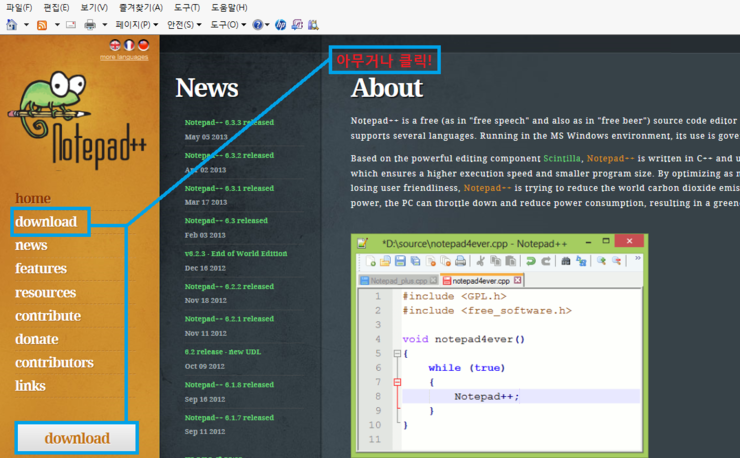740x458 pixels.
Task: Click the Save All icon in Notepad++ screenshot
Action: pos(415,261)
